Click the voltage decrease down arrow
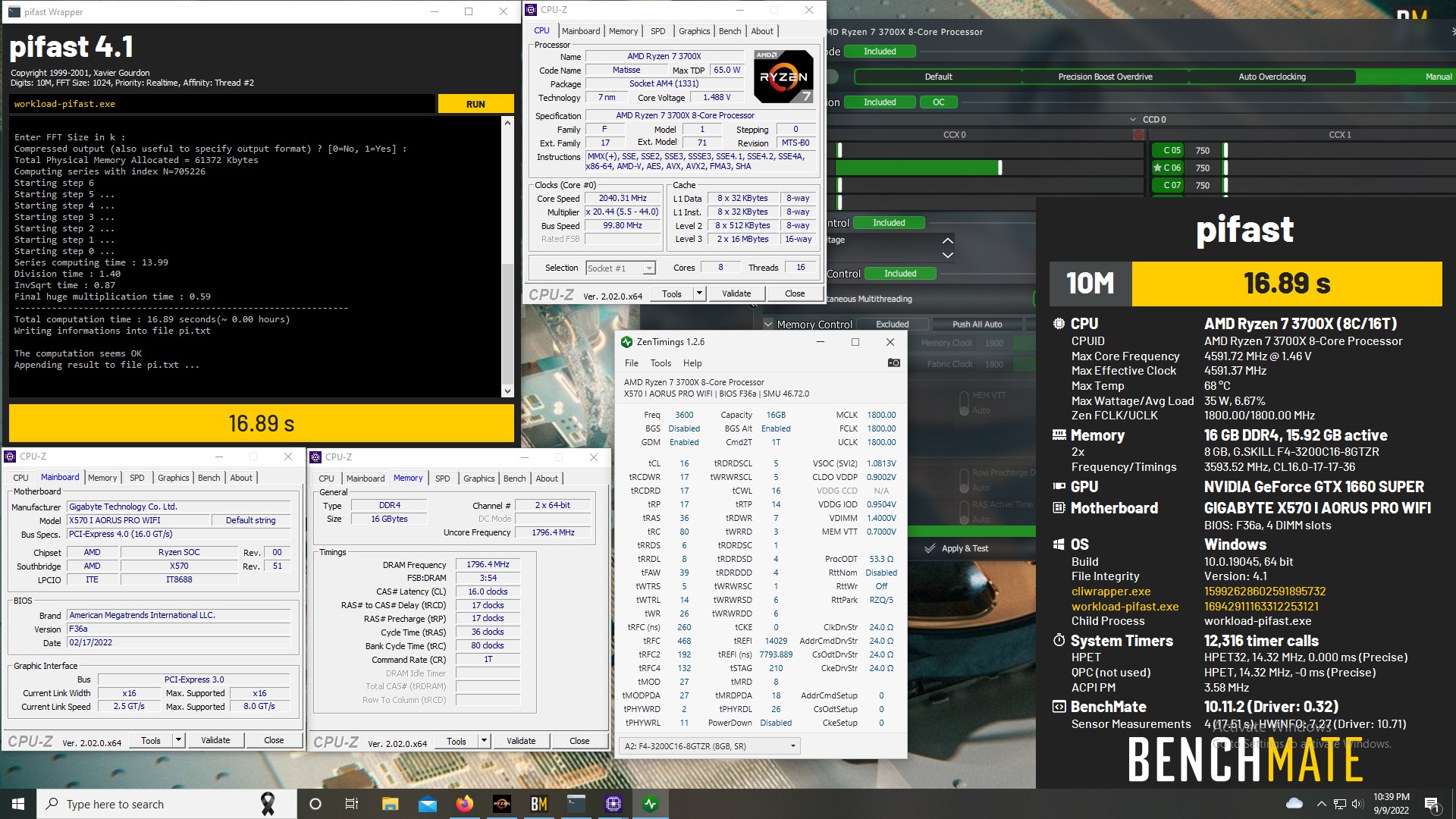This screenshot has height=819, width=1456. pyautogui.click(x=947, y=256)
